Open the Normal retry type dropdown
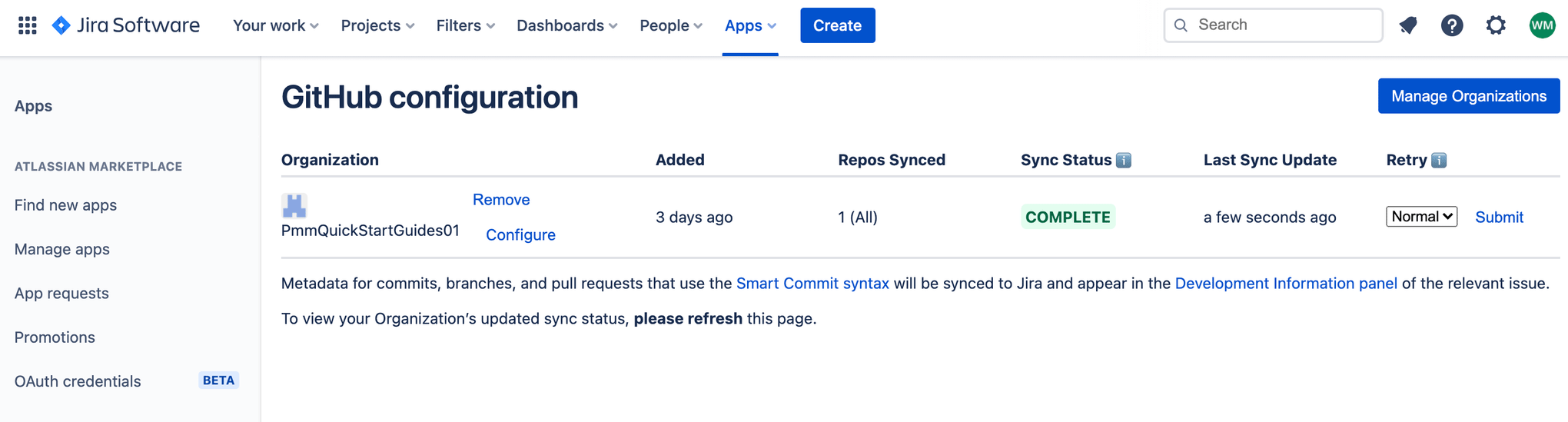The height and width of the screenshot is (422, 1568). 1421,217
